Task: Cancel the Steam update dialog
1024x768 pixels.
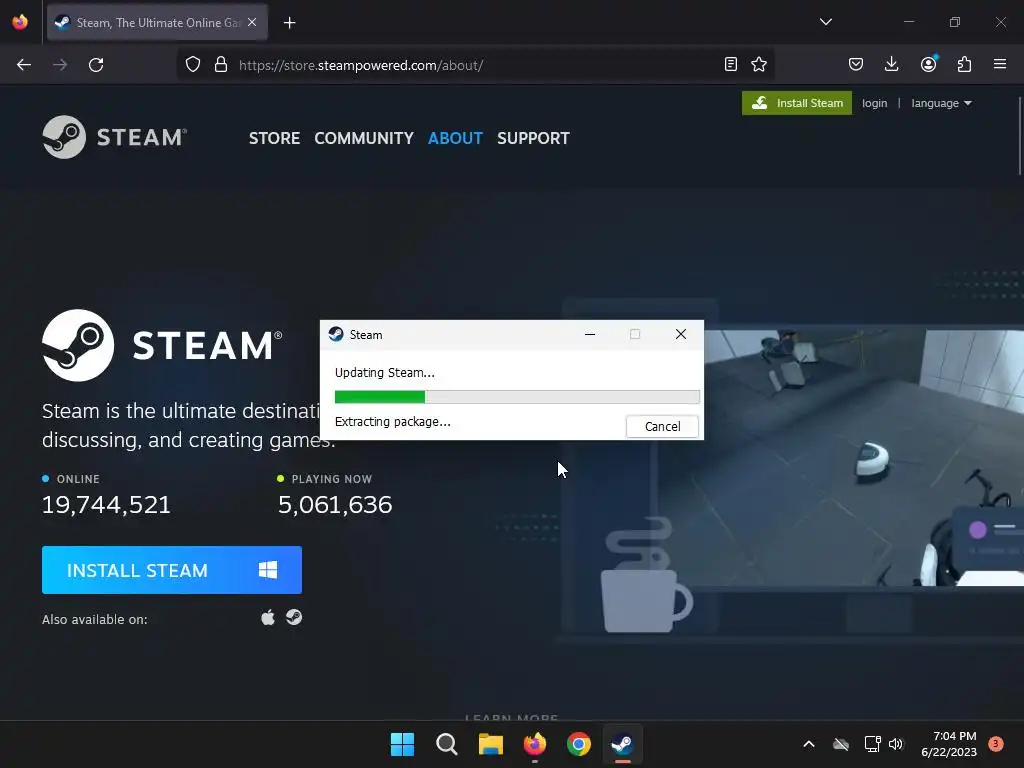Action: click(x=662, y=426)
